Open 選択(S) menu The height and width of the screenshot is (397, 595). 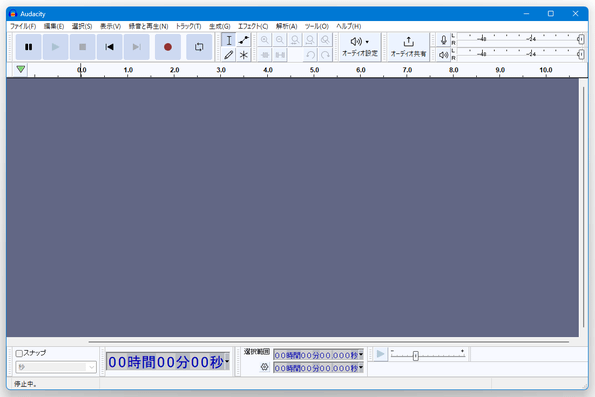click(x=82, y=26)
